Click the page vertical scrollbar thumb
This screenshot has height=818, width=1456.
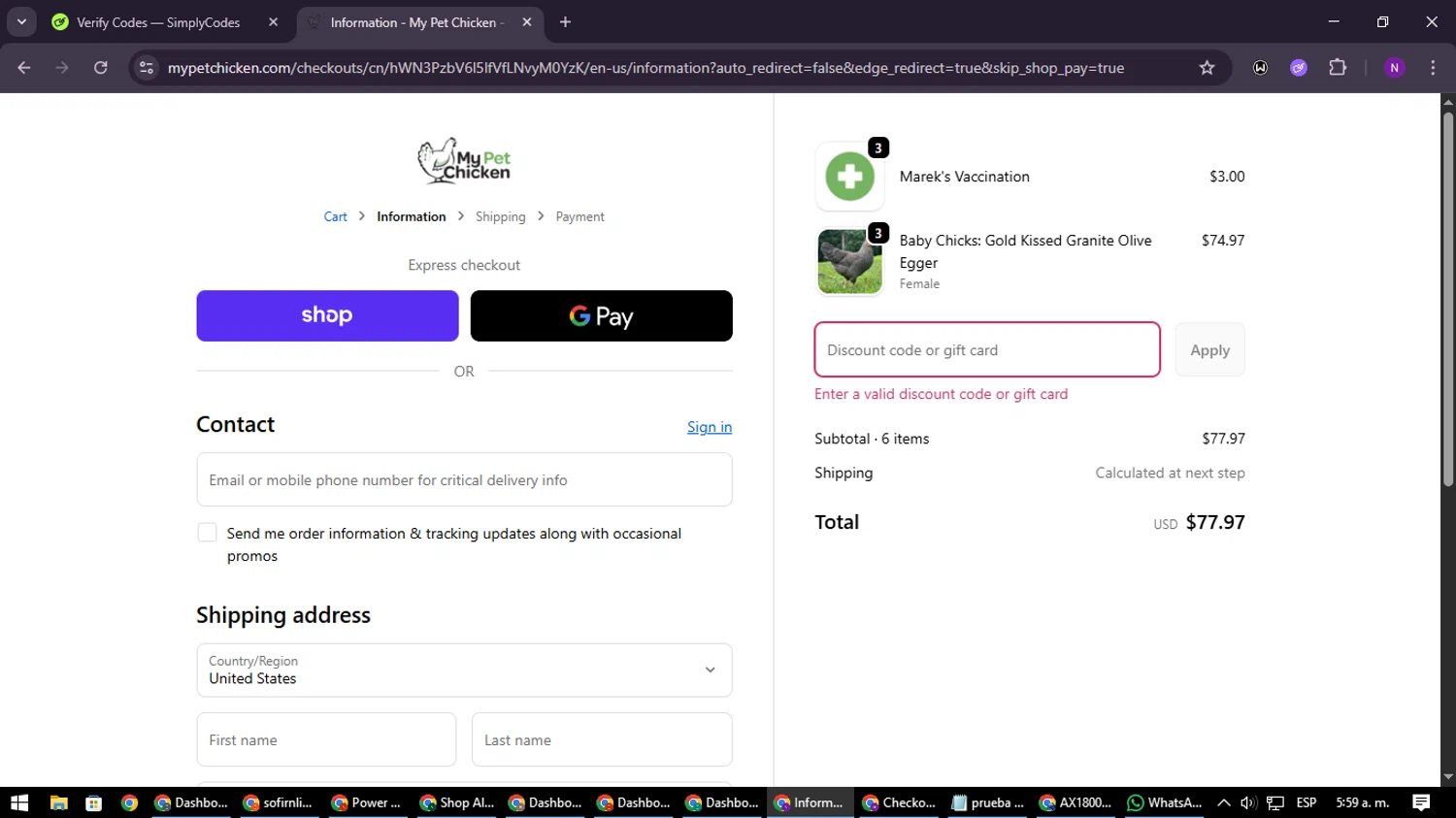pos(1448,299)
